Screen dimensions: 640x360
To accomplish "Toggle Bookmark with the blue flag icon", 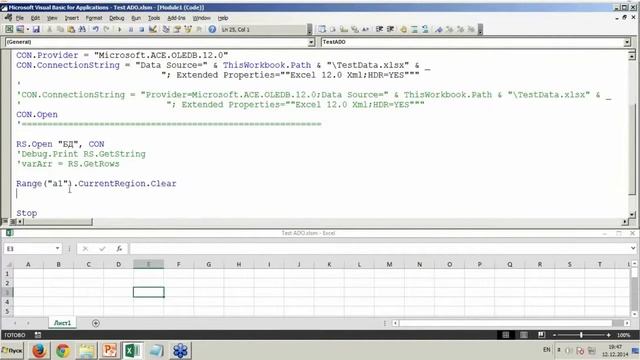I will tap(439, 29).
